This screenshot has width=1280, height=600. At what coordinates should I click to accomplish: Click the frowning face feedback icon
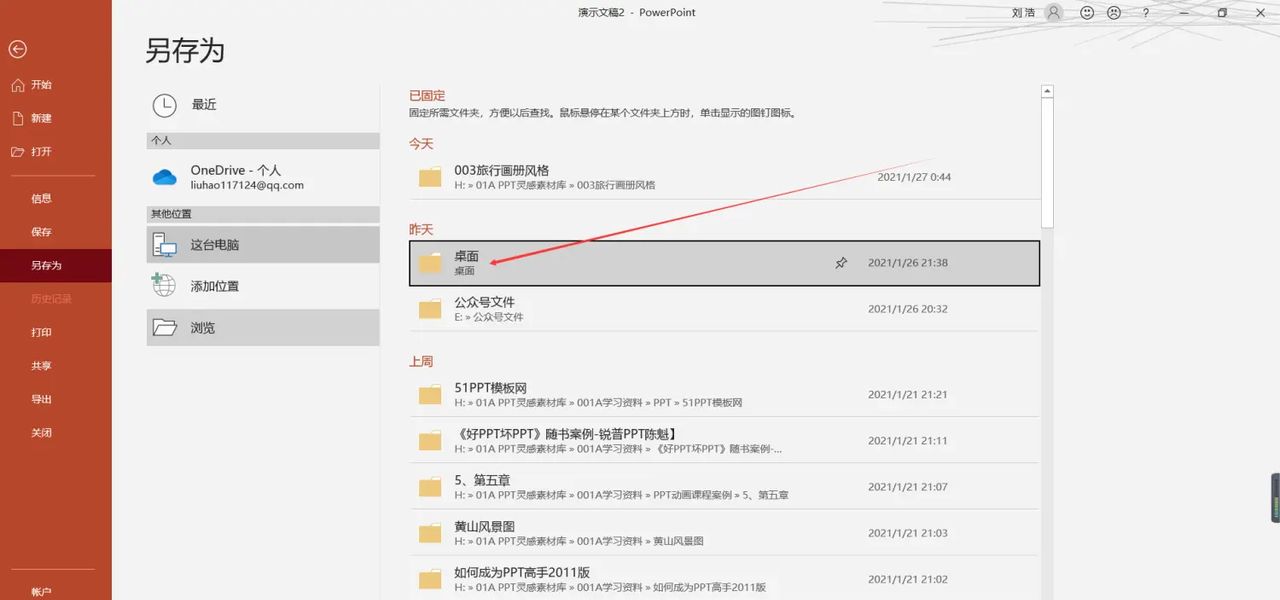coord(1113,12)
